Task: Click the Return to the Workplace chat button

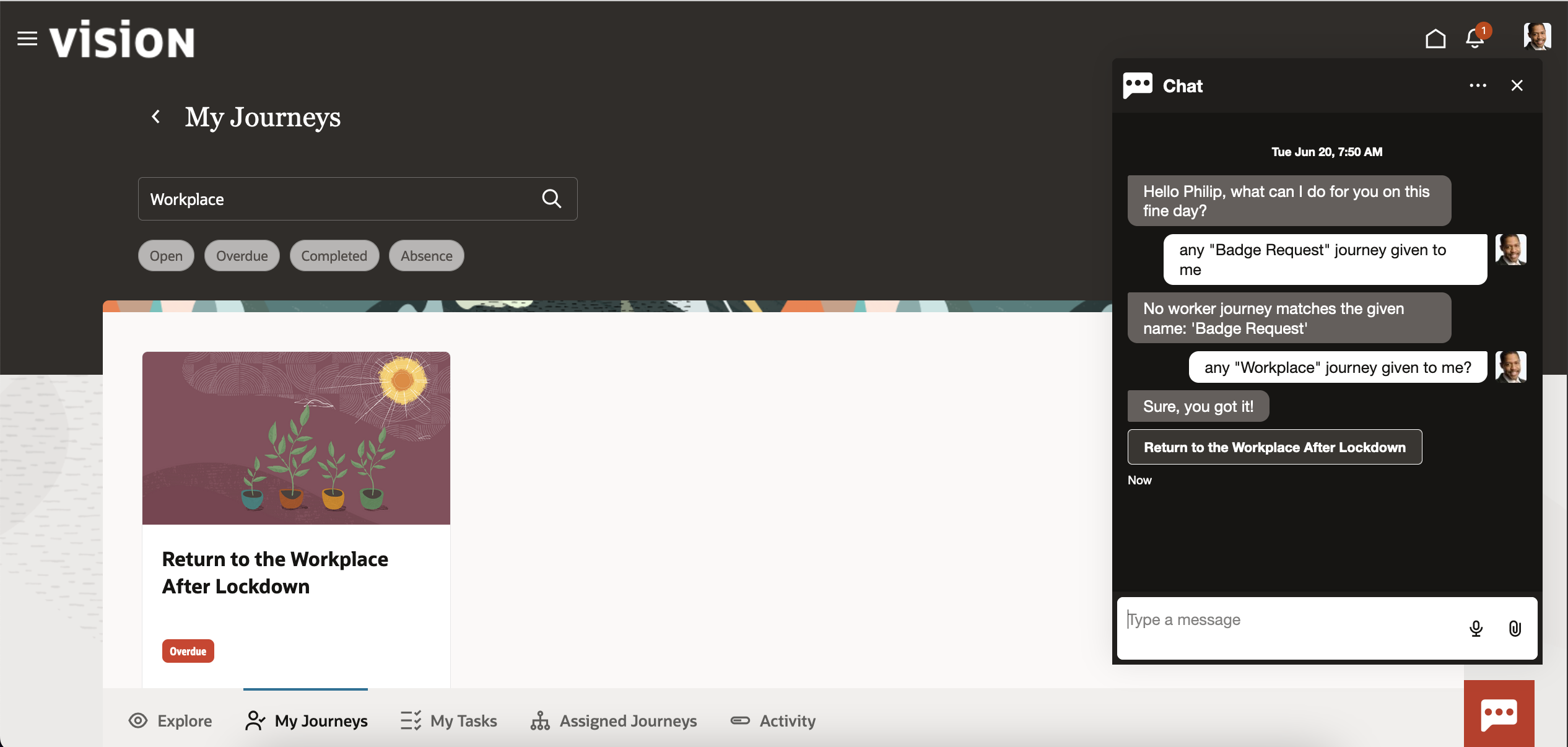Action: coord(1274,447)
